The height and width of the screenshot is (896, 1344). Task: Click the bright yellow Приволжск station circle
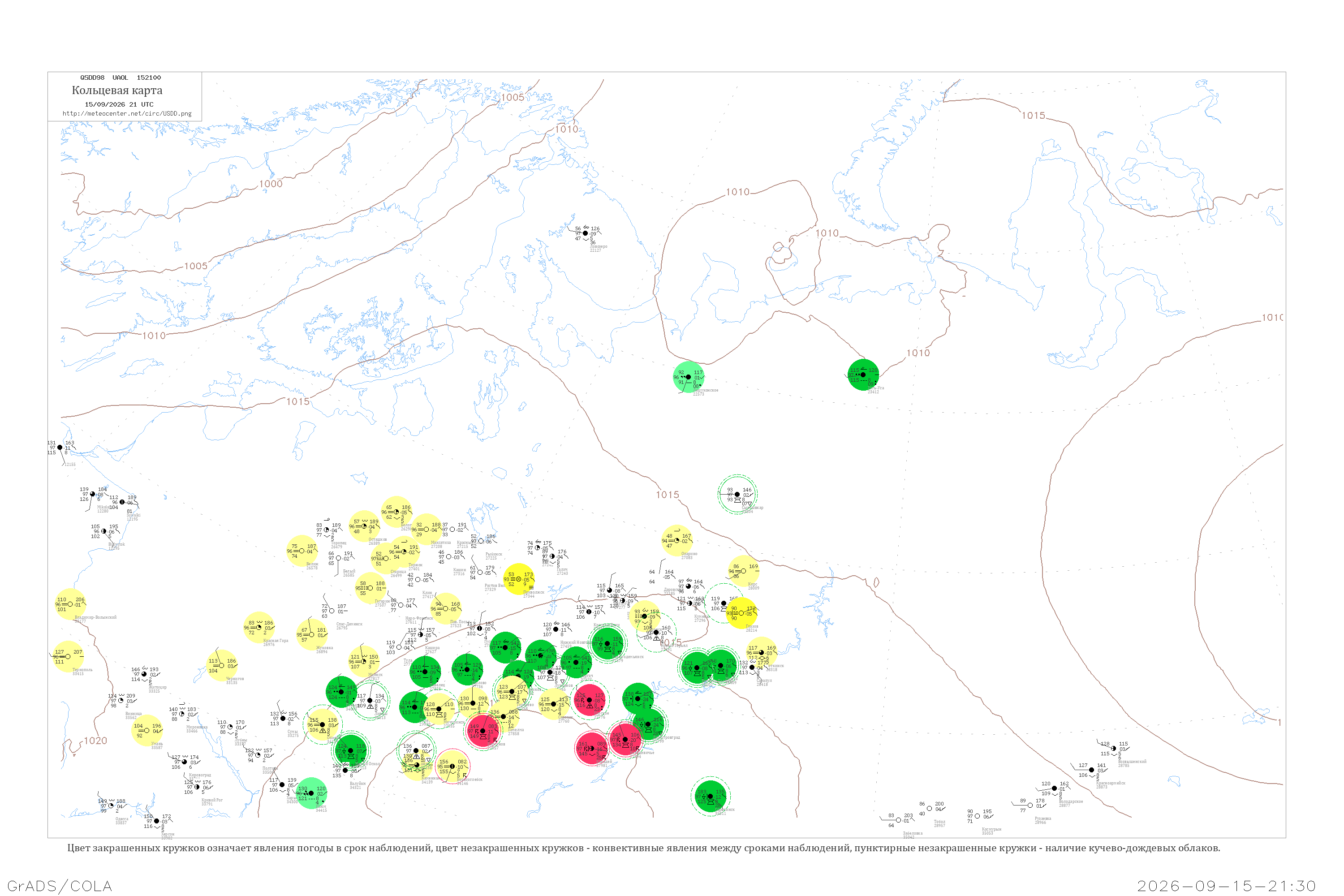pyautogui.click(x=518, y=579)
